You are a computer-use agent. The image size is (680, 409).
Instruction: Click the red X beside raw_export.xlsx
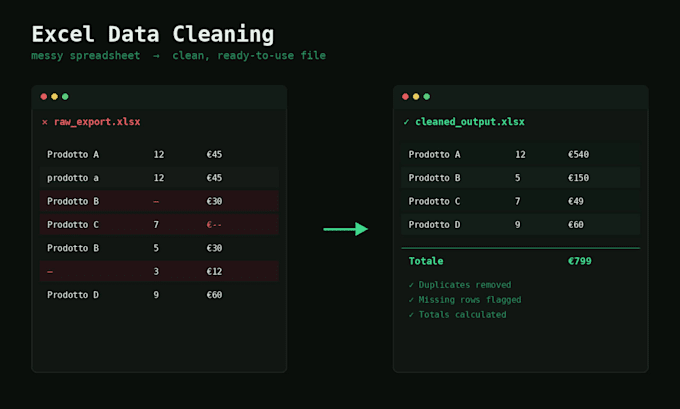click(45, 122)
